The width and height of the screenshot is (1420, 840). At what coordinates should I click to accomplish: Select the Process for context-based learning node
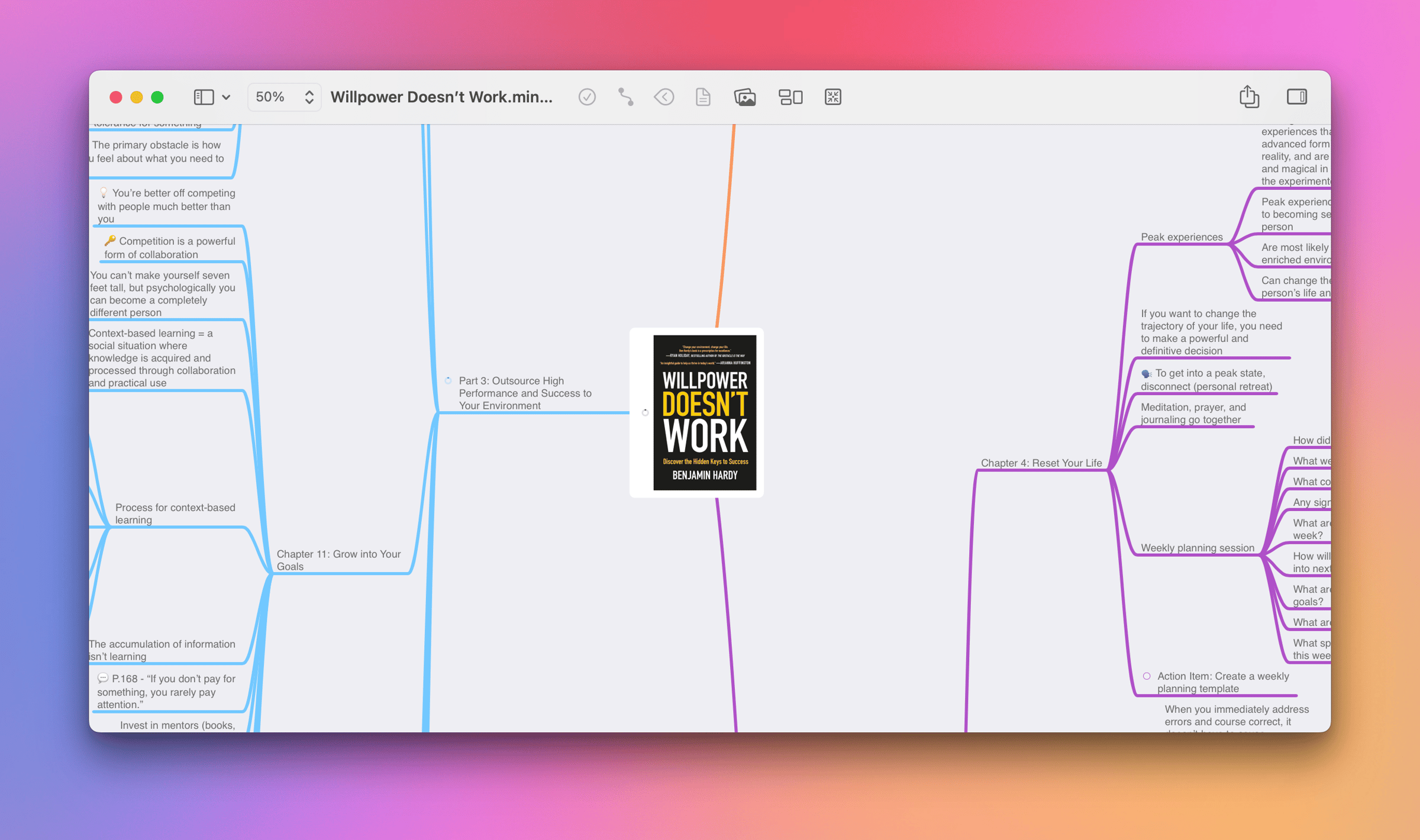pos(175,513)
